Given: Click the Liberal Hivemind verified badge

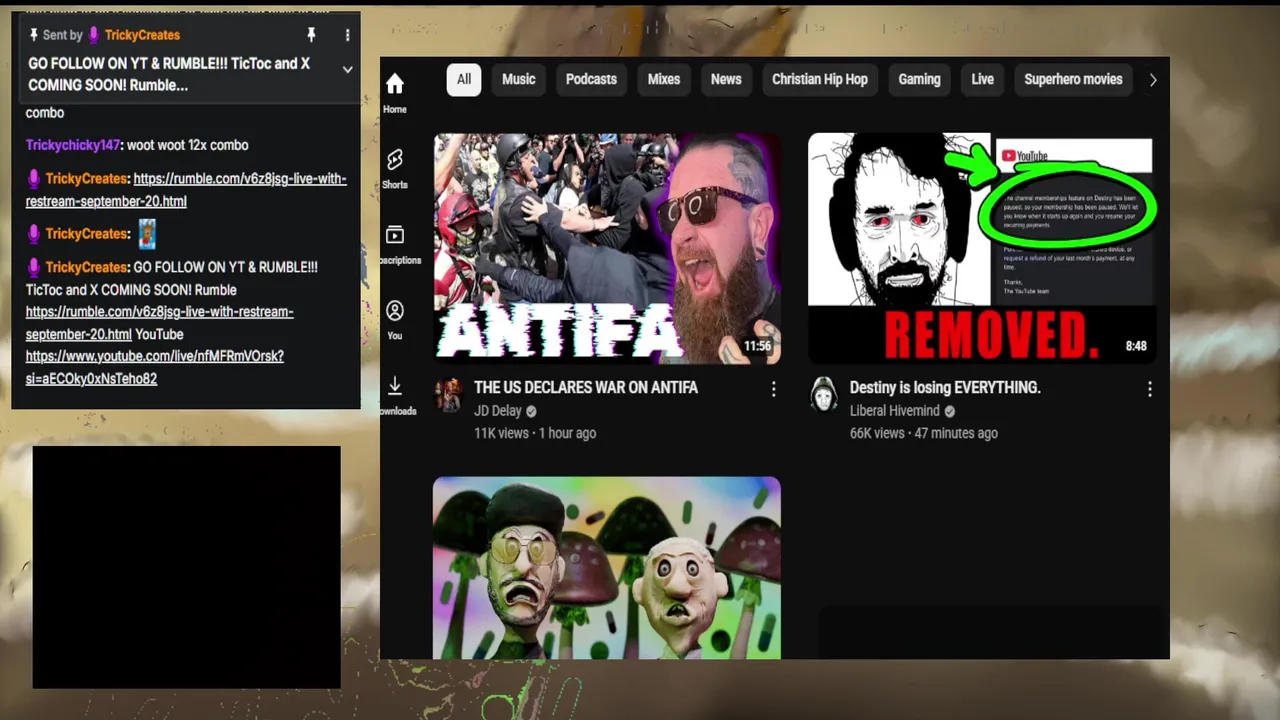Looking at the screenshot, I should pyautogui.click(x=949, y=411).
